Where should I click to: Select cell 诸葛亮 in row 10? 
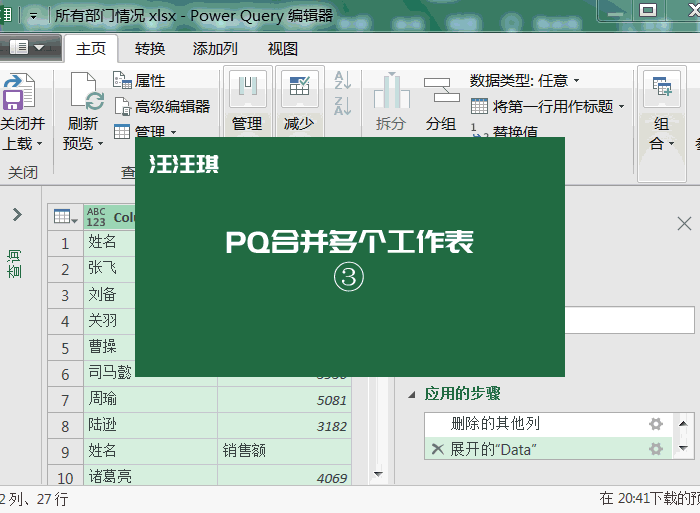(x=150, y=475)
